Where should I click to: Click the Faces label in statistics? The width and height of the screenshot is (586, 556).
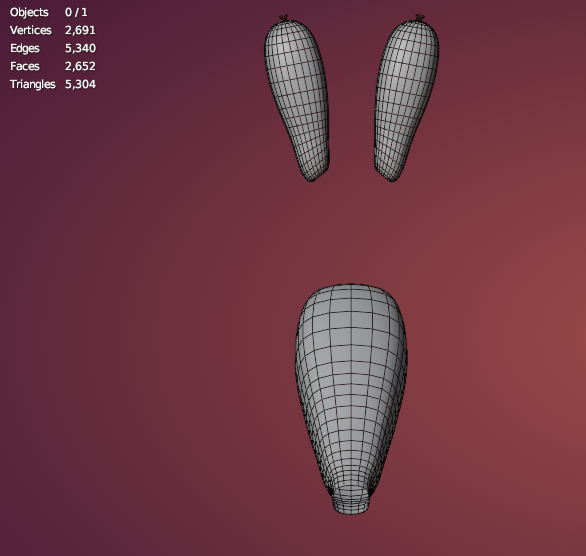click(x=25, y=66)
